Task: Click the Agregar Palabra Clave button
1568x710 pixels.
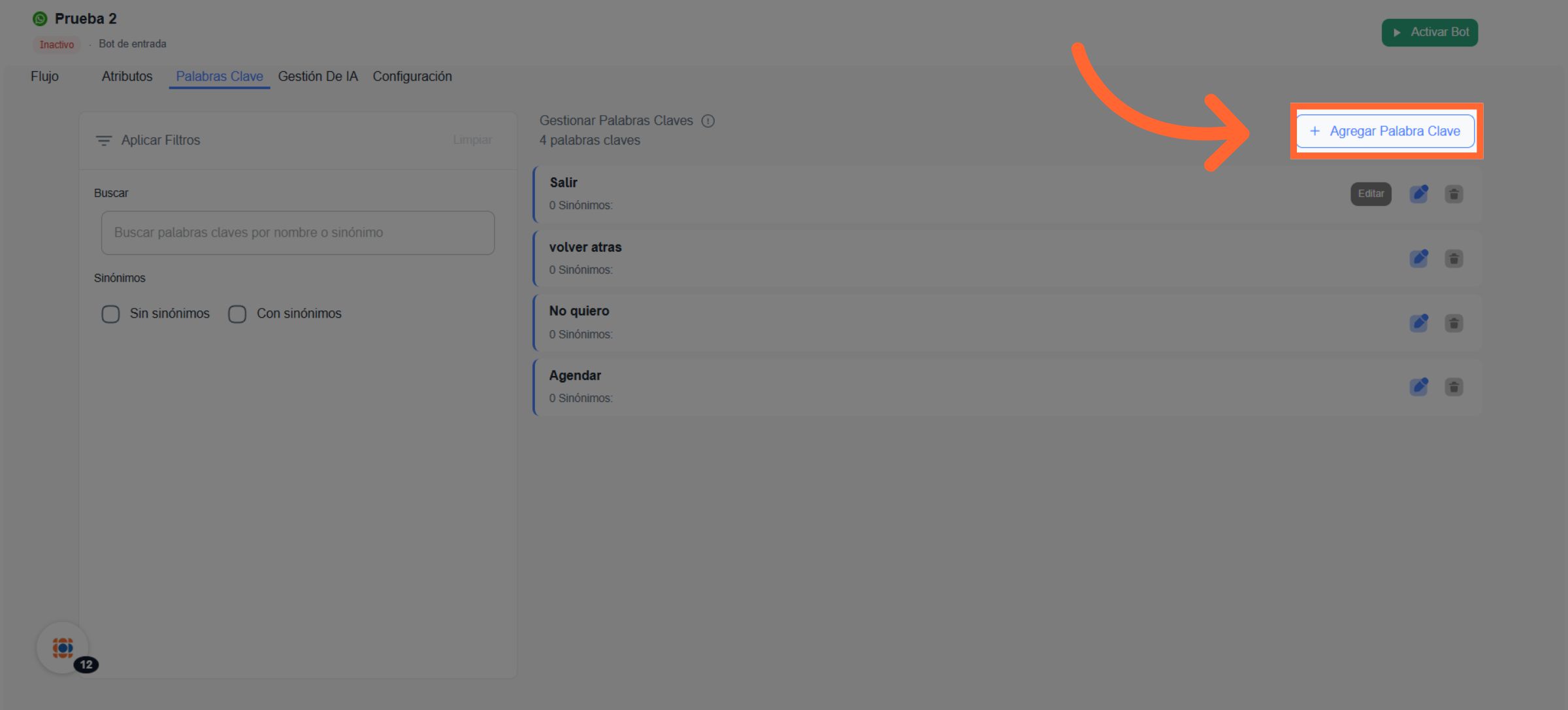Action: pos(1385,131)
